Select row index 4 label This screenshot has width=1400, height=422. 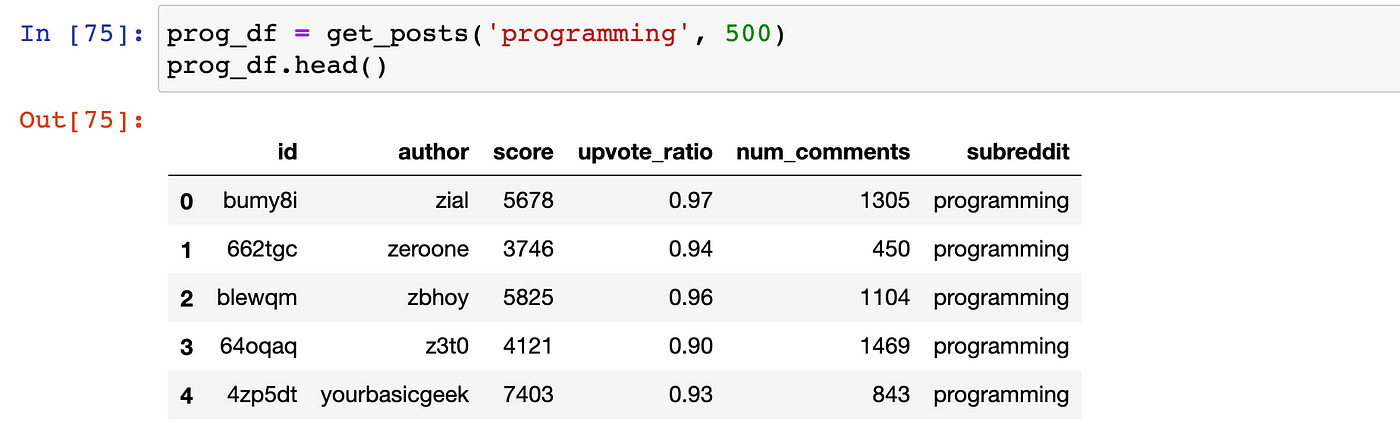(186, 396)
